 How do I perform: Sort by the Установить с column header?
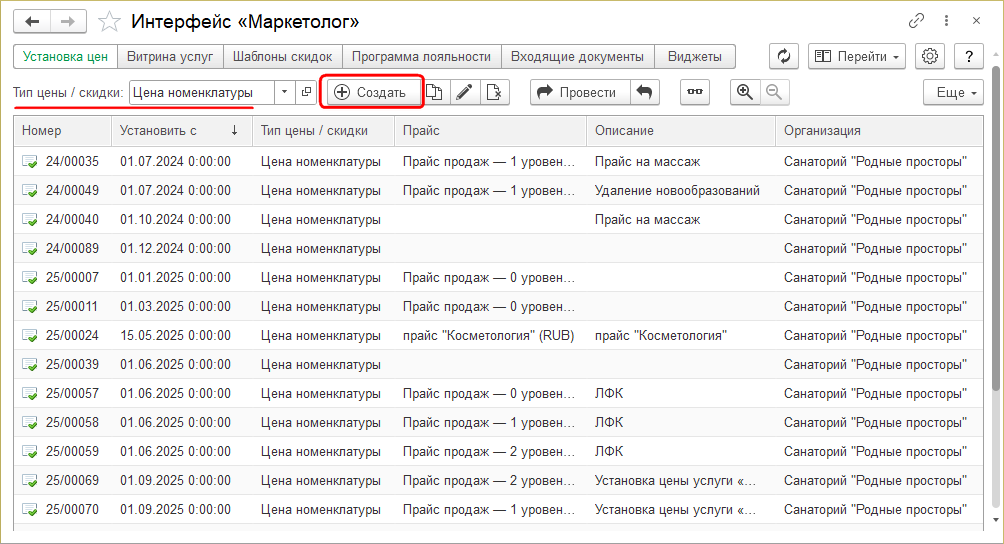(180, 130)
